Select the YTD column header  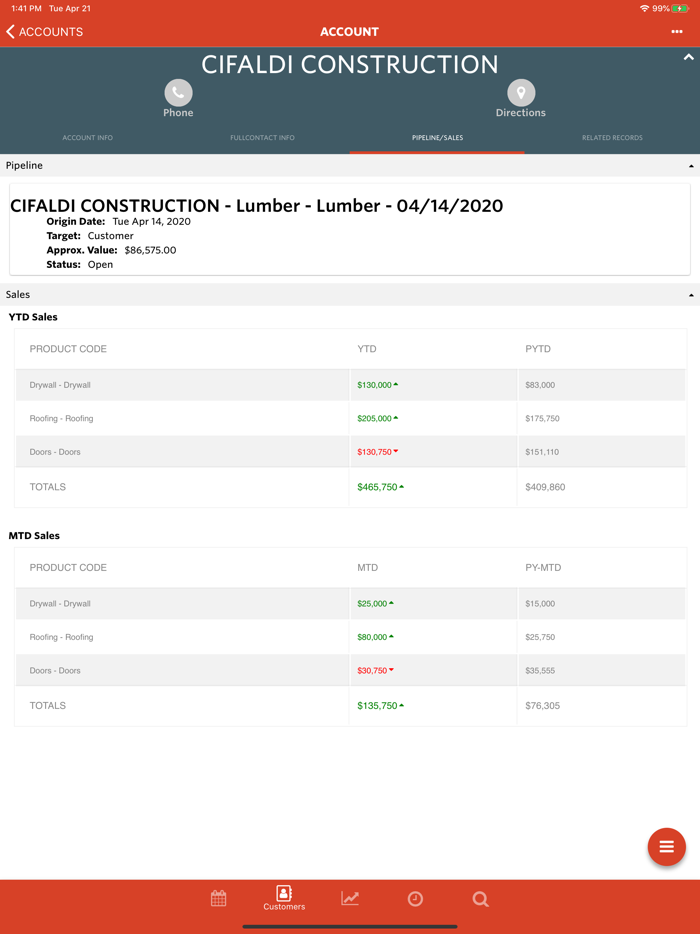coord(367,349)
